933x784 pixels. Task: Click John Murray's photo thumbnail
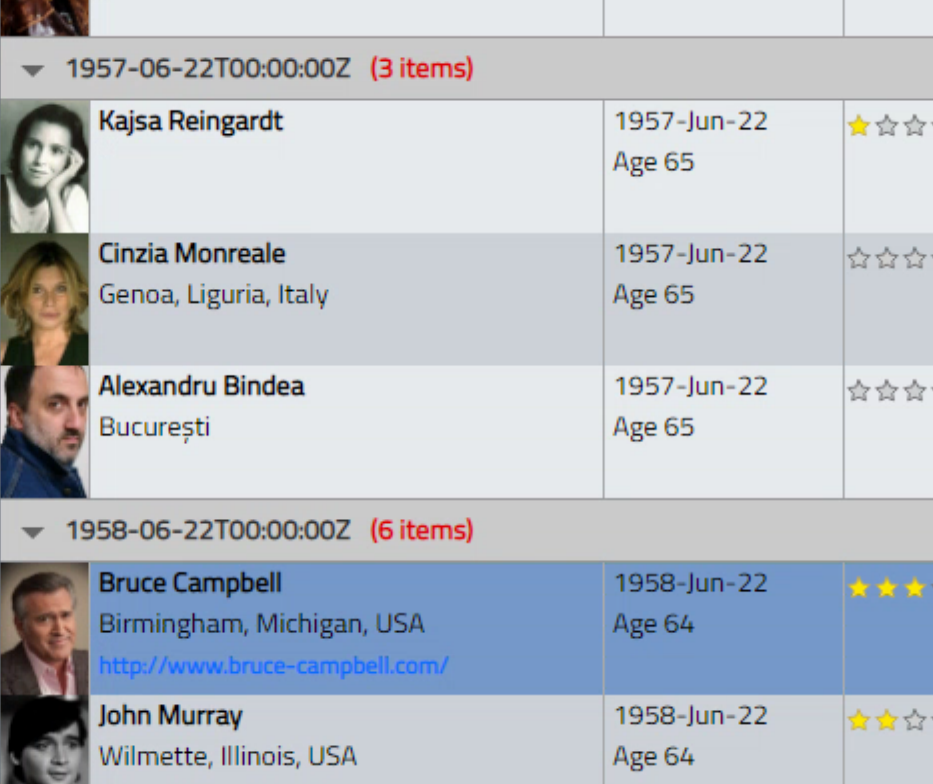pos(45,739)
